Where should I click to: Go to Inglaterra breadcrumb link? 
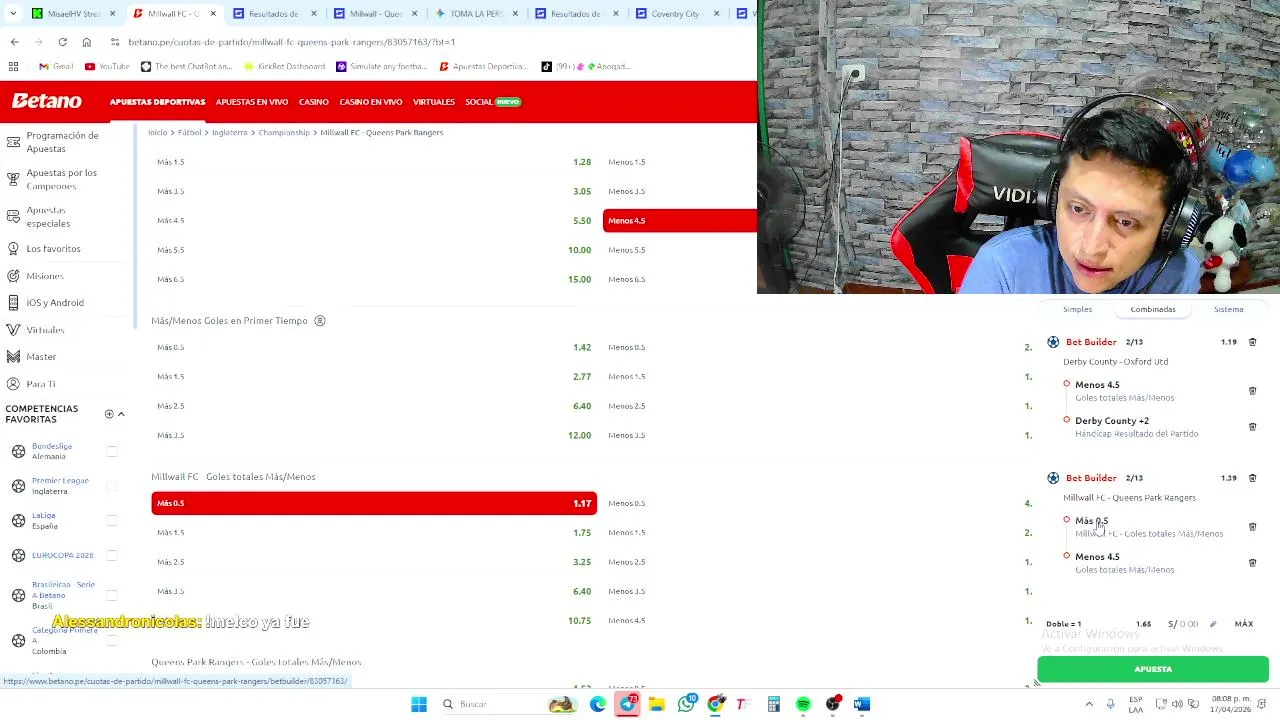tap(229, 132)
